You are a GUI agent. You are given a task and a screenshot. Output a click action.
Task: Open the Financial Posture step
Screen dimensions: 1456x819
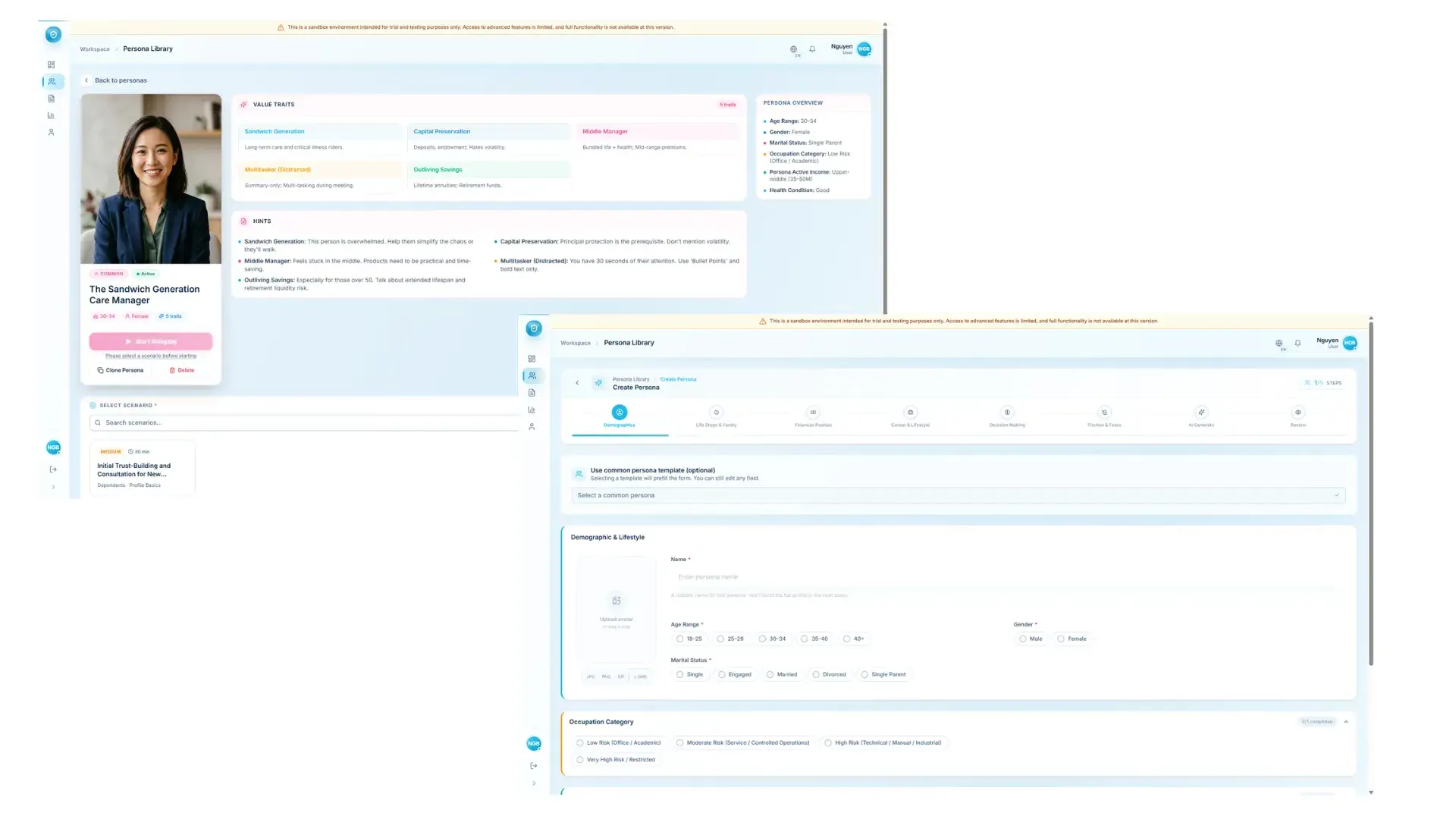pos(813,417)
